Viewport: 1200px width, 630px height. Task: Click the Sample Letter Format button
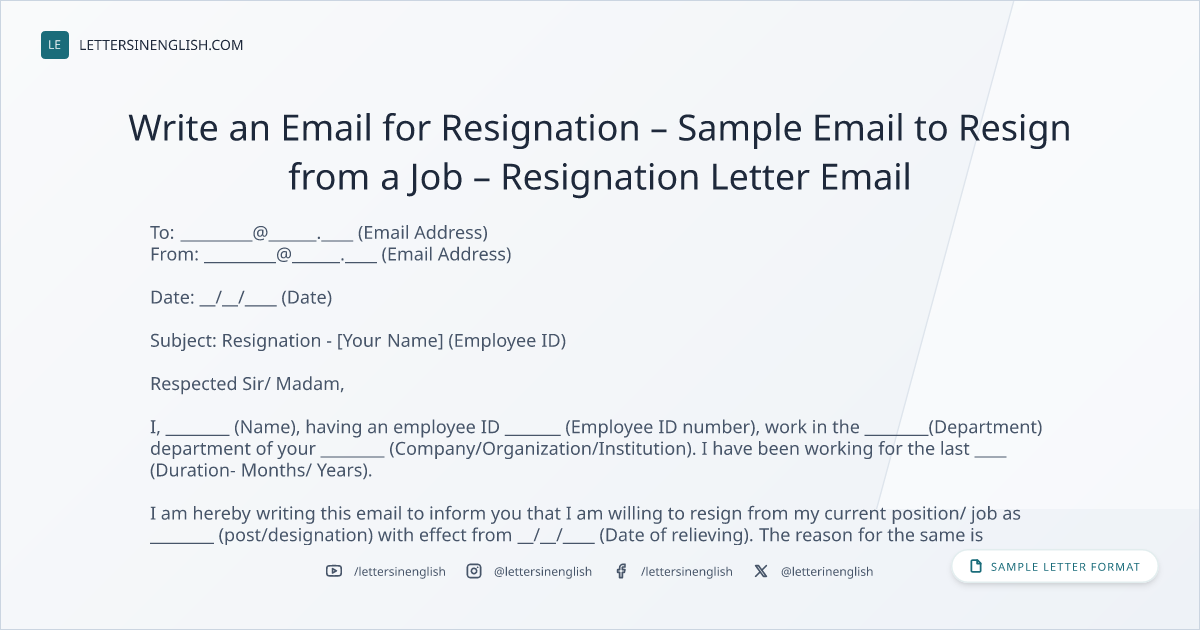(1055, 567)
